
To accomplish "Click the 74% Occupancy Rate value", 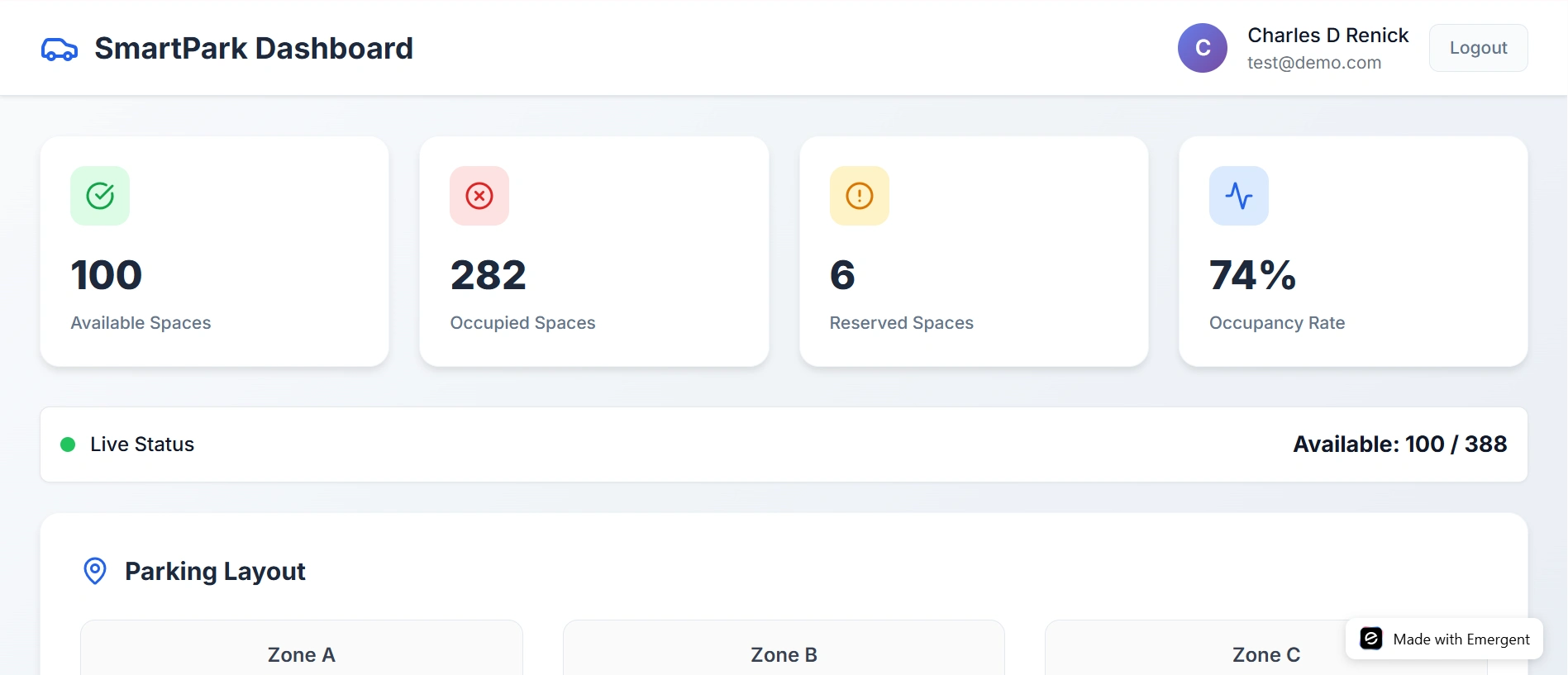I will pyautogui.click(x=1252, y=275).
